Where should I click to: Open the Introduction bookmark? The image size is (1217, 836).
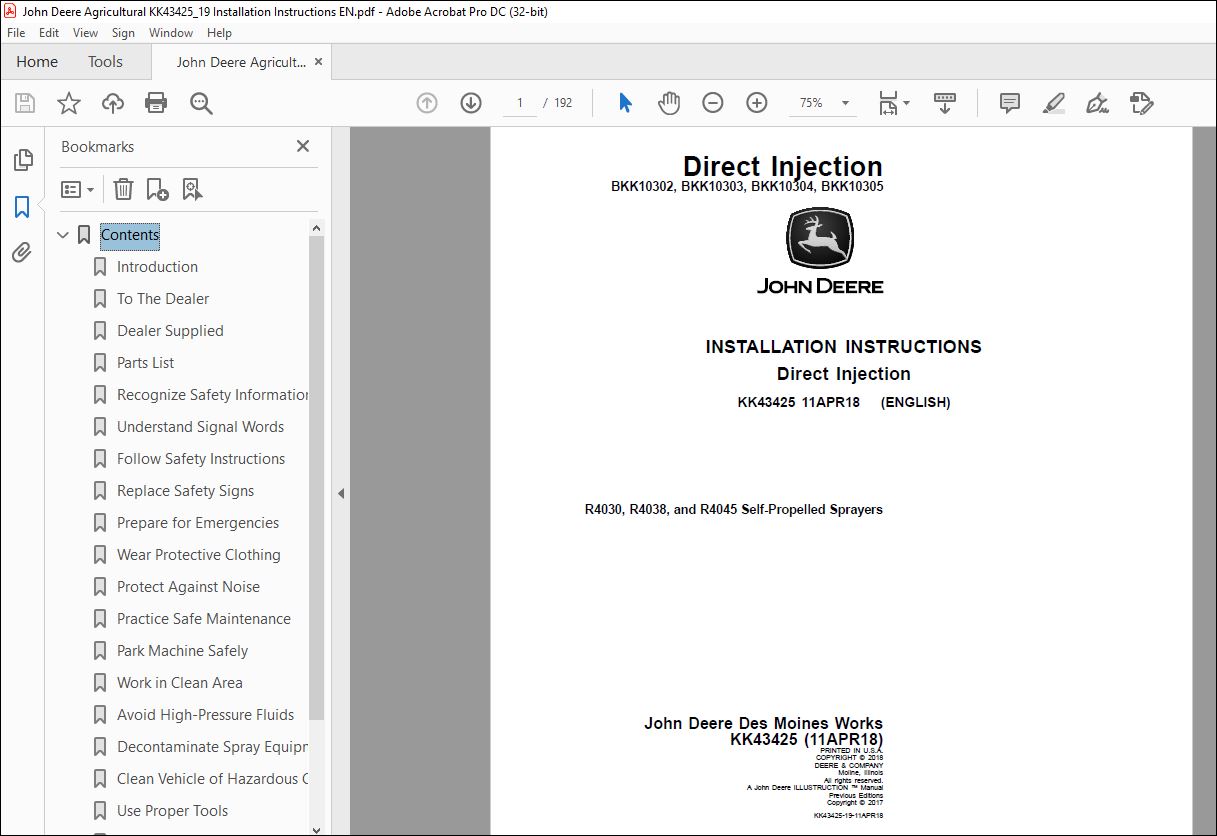[x=157, y=267]
